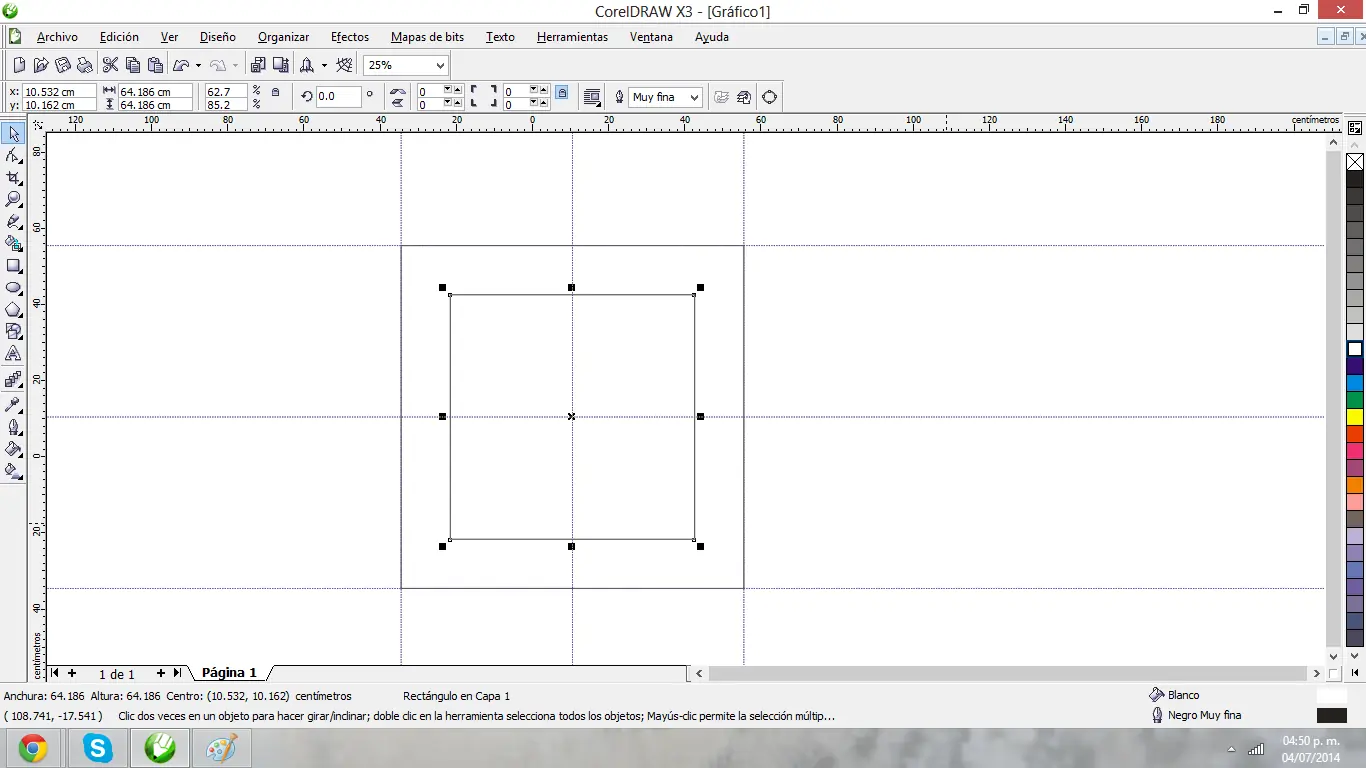
Task: Pick the yellow swatch in color palette
Action: pyautogui.click(x=1355, y=417)
